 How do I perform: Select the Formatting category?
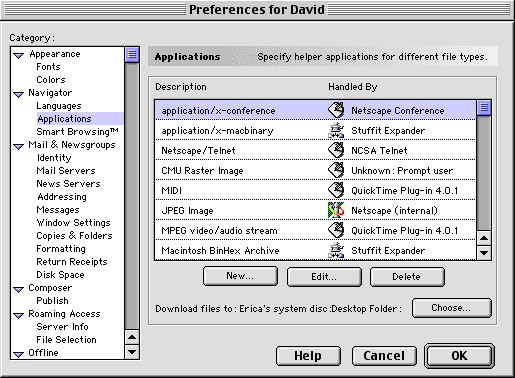pyautogui.click(x=61, y=249)
